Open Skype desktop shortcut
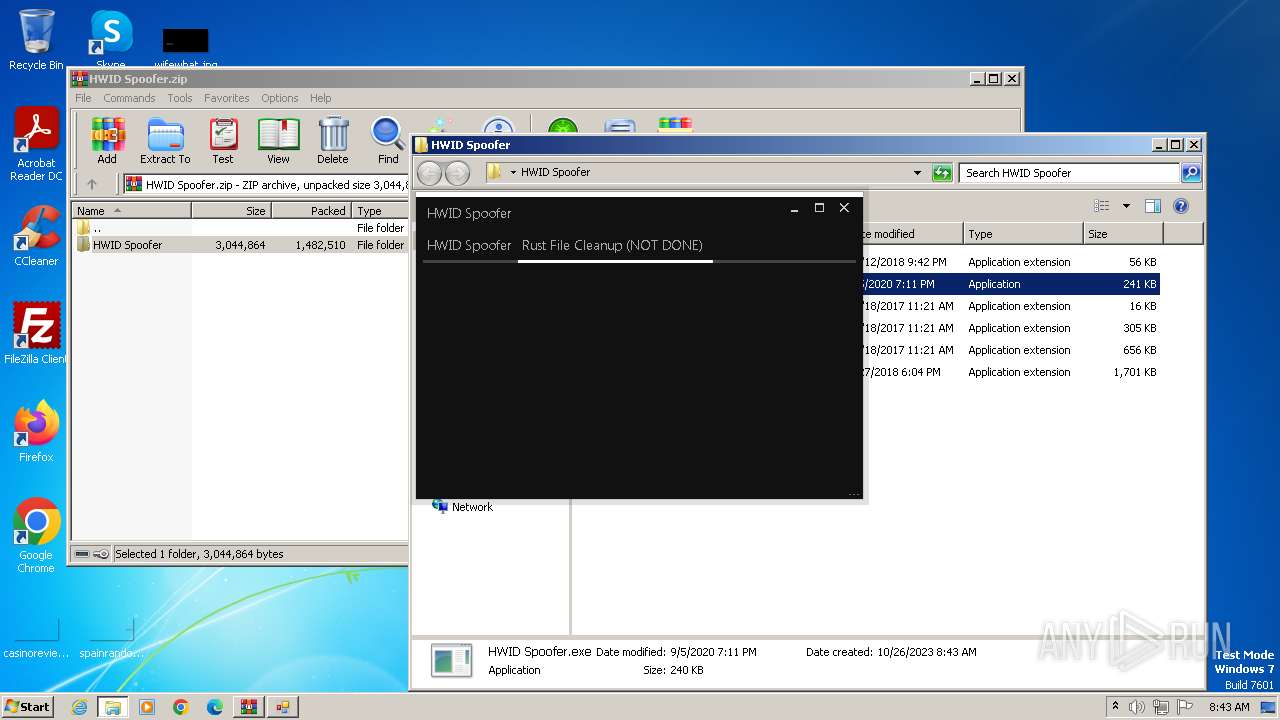Screen dimensions: 1280x720 pyautogui.click(x=110, y=40)
